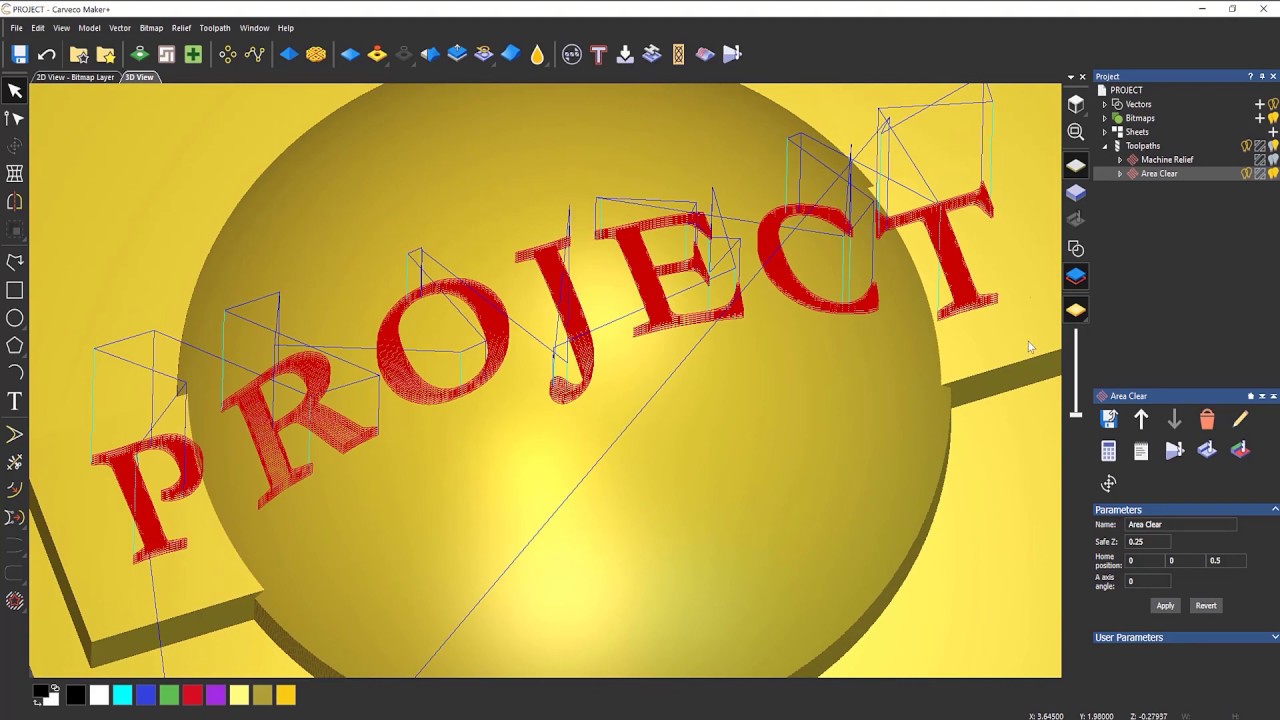This screenshot has height=720, width=1280.
Task: Click the Save Toolpath disk icon in Area Clear panel
Action: [x=1108, y=419]
